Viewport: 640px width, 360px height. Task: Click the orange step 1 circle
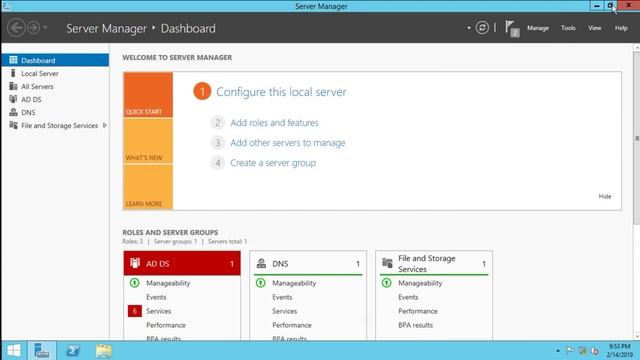[202, 91]
